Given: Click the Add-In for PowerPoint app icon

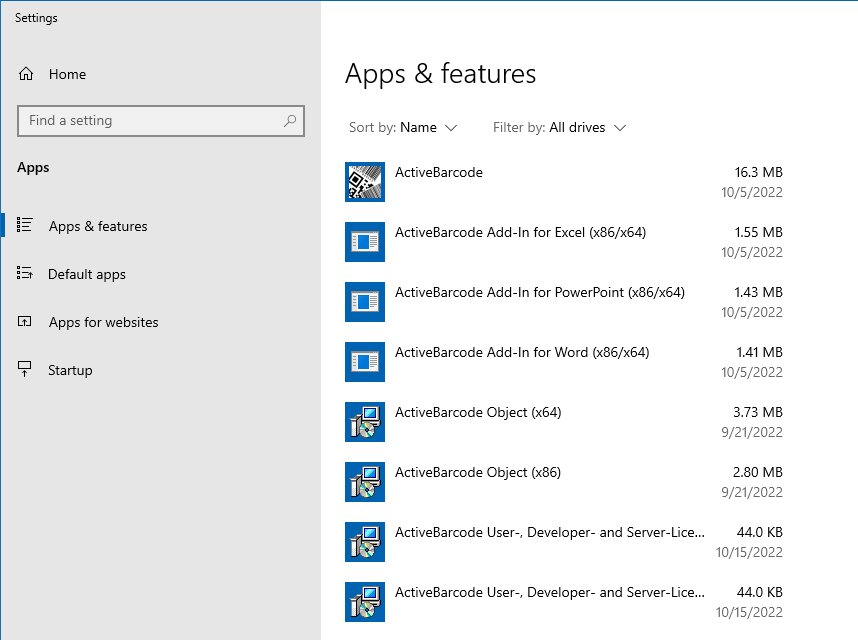Looking at the screenshot, I should click(x=365, y=302).
